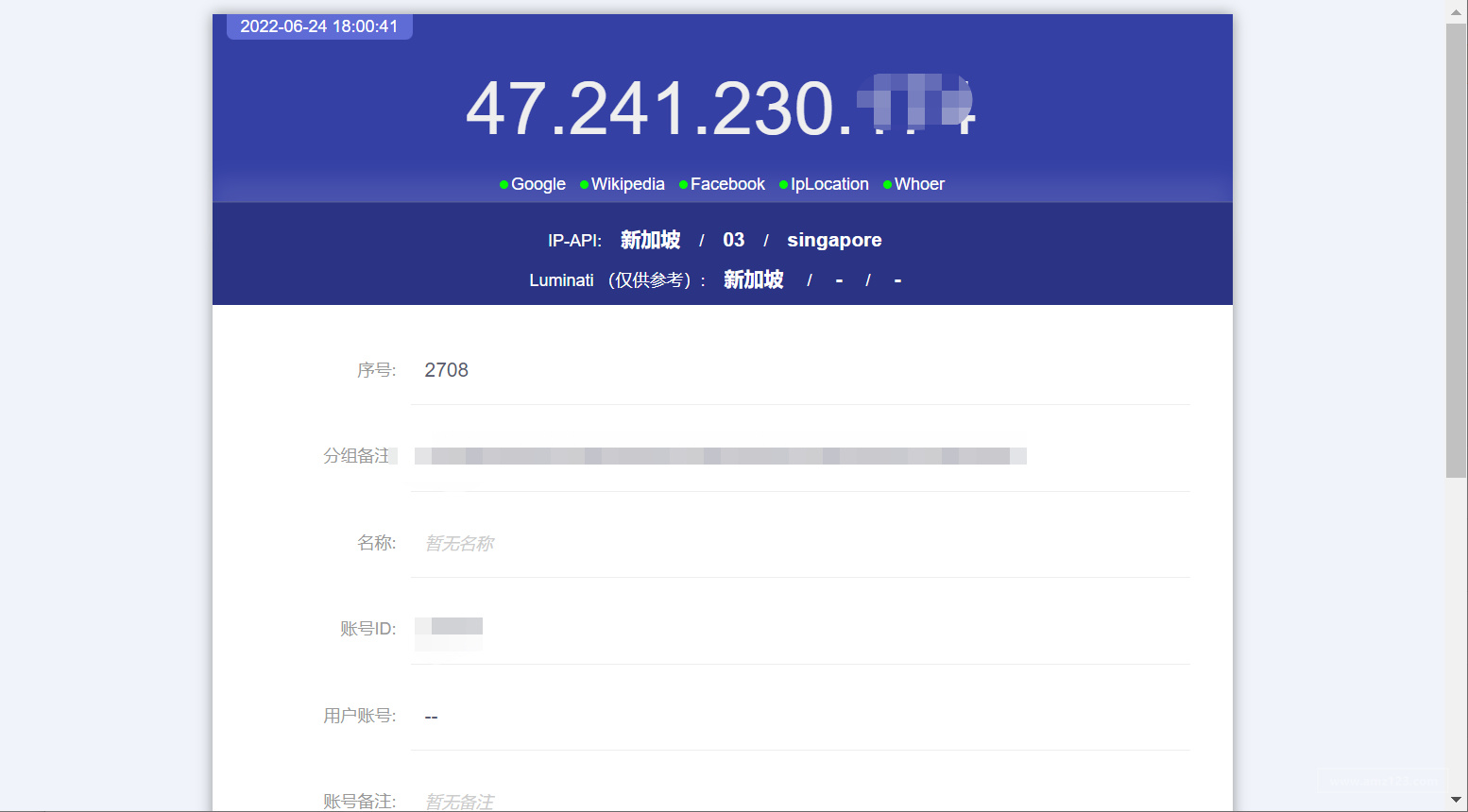This screenshot has width=1468, height=812.
Task: Click the IP-API: label
Action: (x=574, y=241)
